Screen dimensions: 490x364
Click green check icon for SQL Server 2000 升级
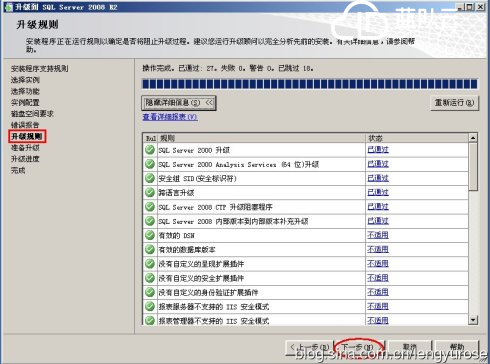coord(150,150)
